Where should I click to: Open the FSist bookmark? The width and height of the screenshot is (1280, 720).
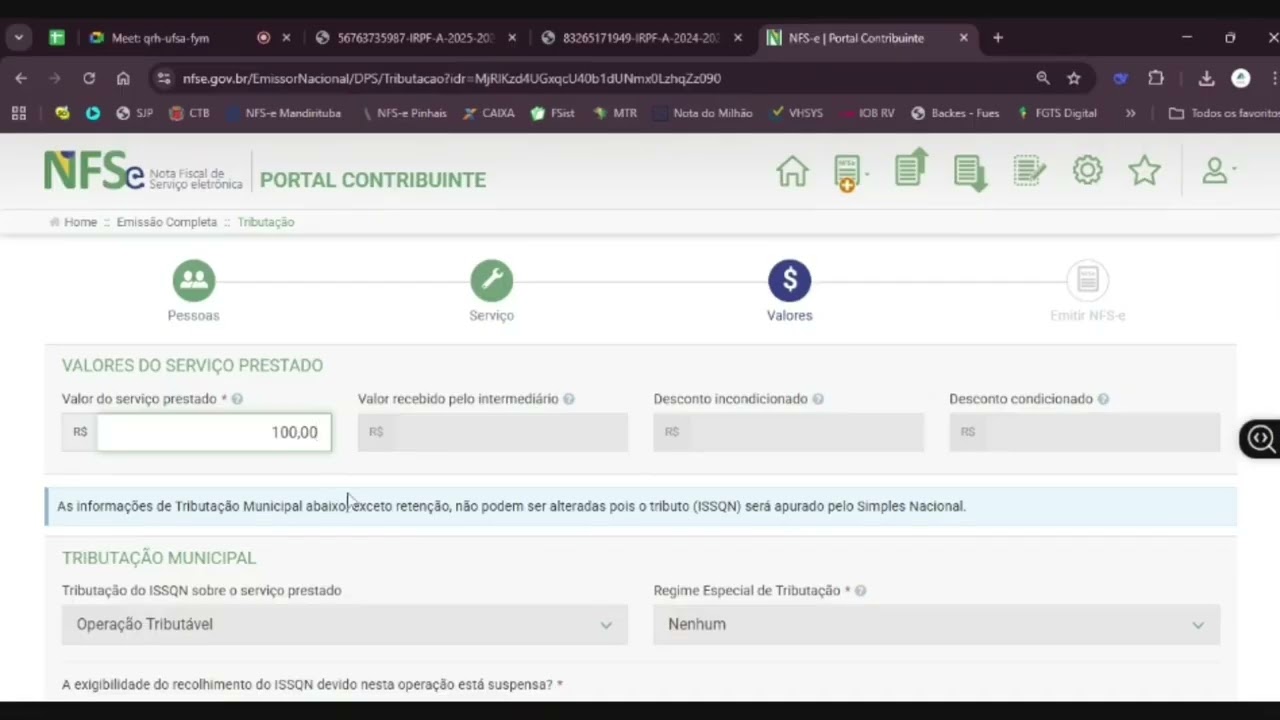553,113
